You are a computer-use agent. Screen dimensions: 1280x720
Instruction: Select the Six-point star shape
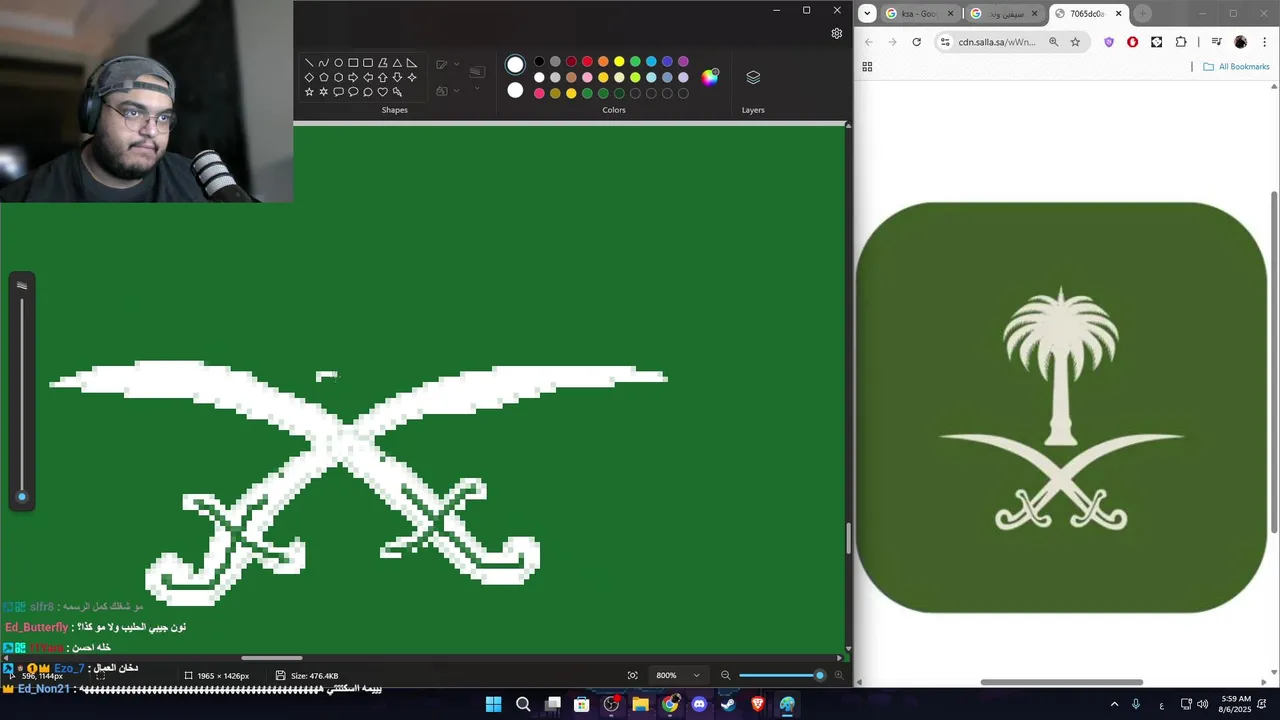(323, 92)
